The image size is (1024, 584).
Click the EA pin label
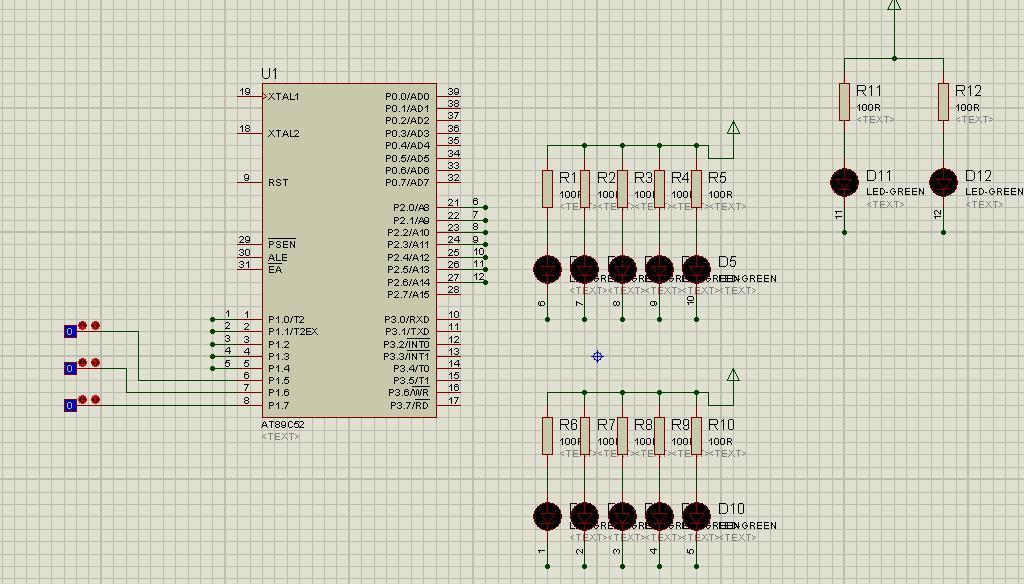point(275,269)
